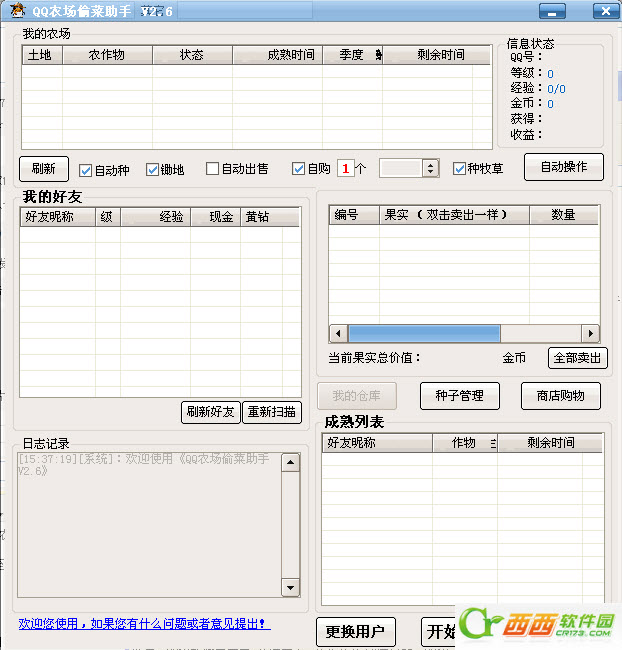Click the friends list 经验 column header
This screenshot has width=622, height=650.
click(x=156, y=217)
